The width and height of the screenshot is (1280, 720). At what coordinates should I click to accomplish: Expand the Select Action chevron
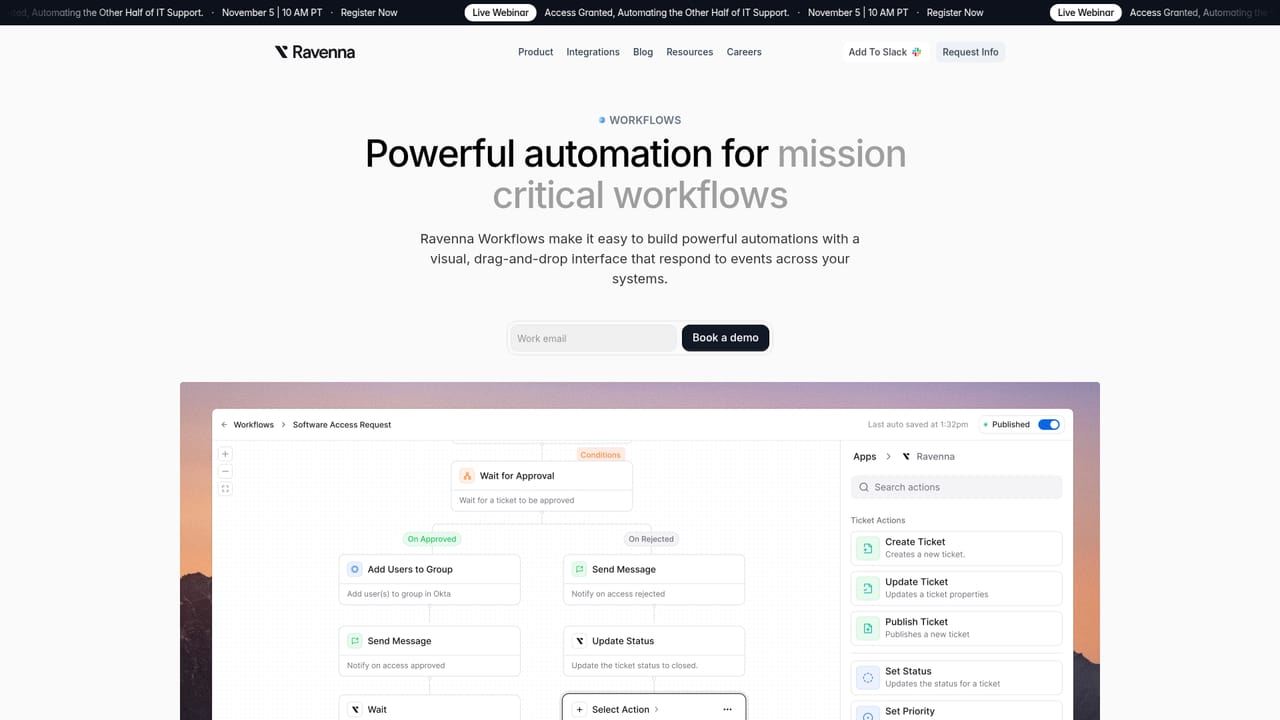click(x=657, y=710)
